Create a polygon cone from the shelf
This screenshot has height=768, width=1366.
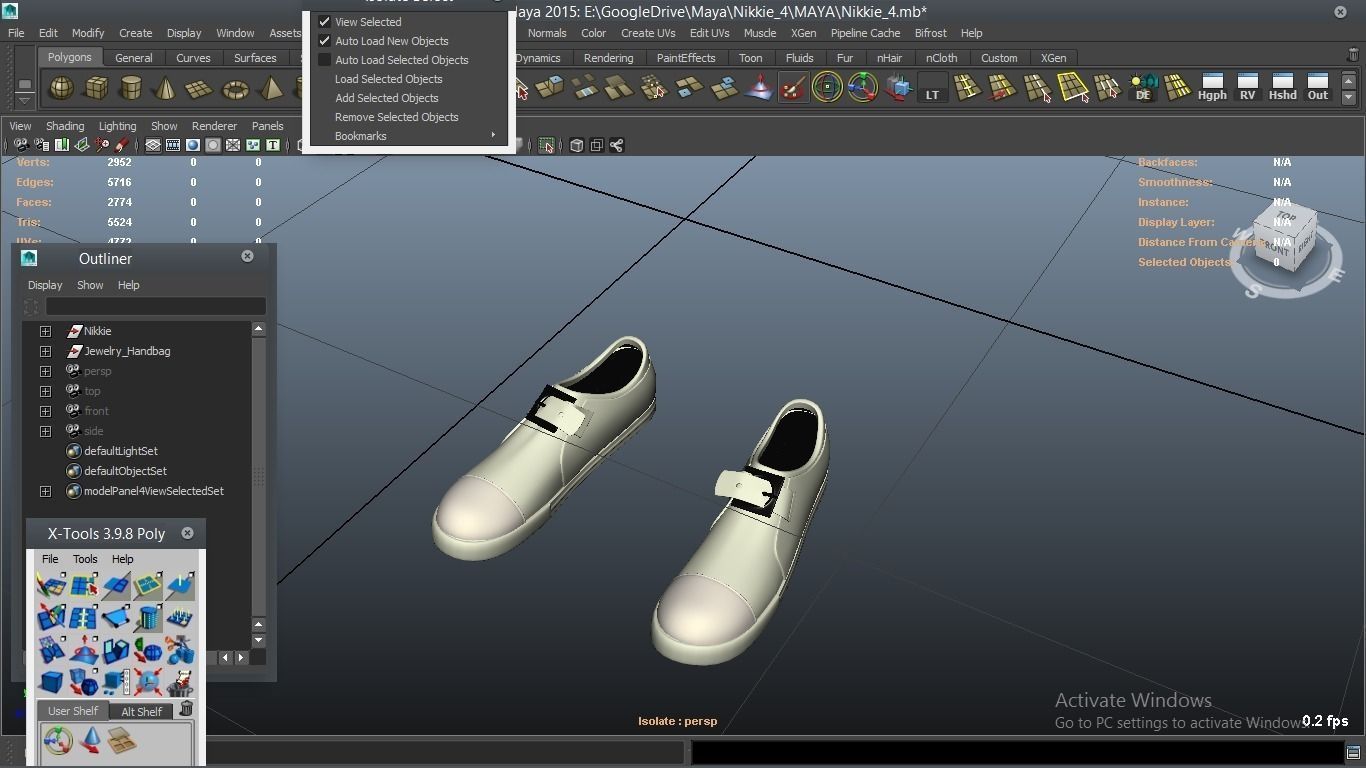(165, 89)
